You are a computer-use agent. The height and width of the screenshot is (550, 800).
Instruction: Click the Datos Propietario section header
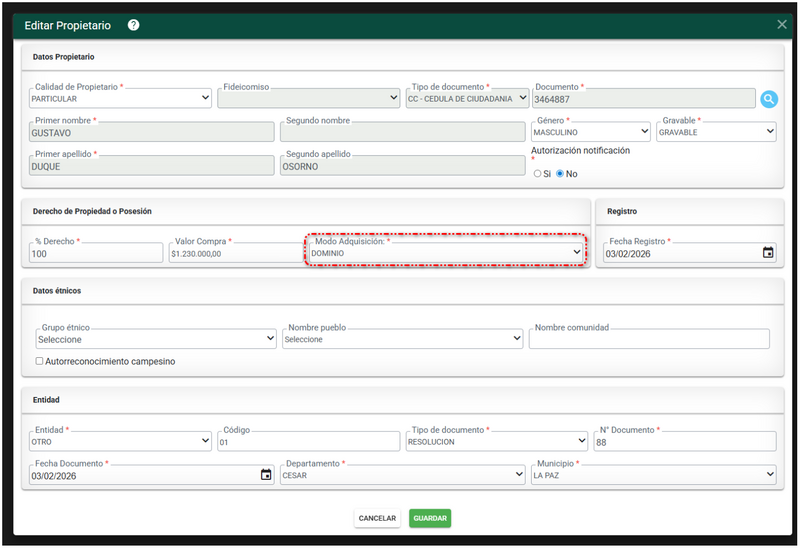point(63,57)
